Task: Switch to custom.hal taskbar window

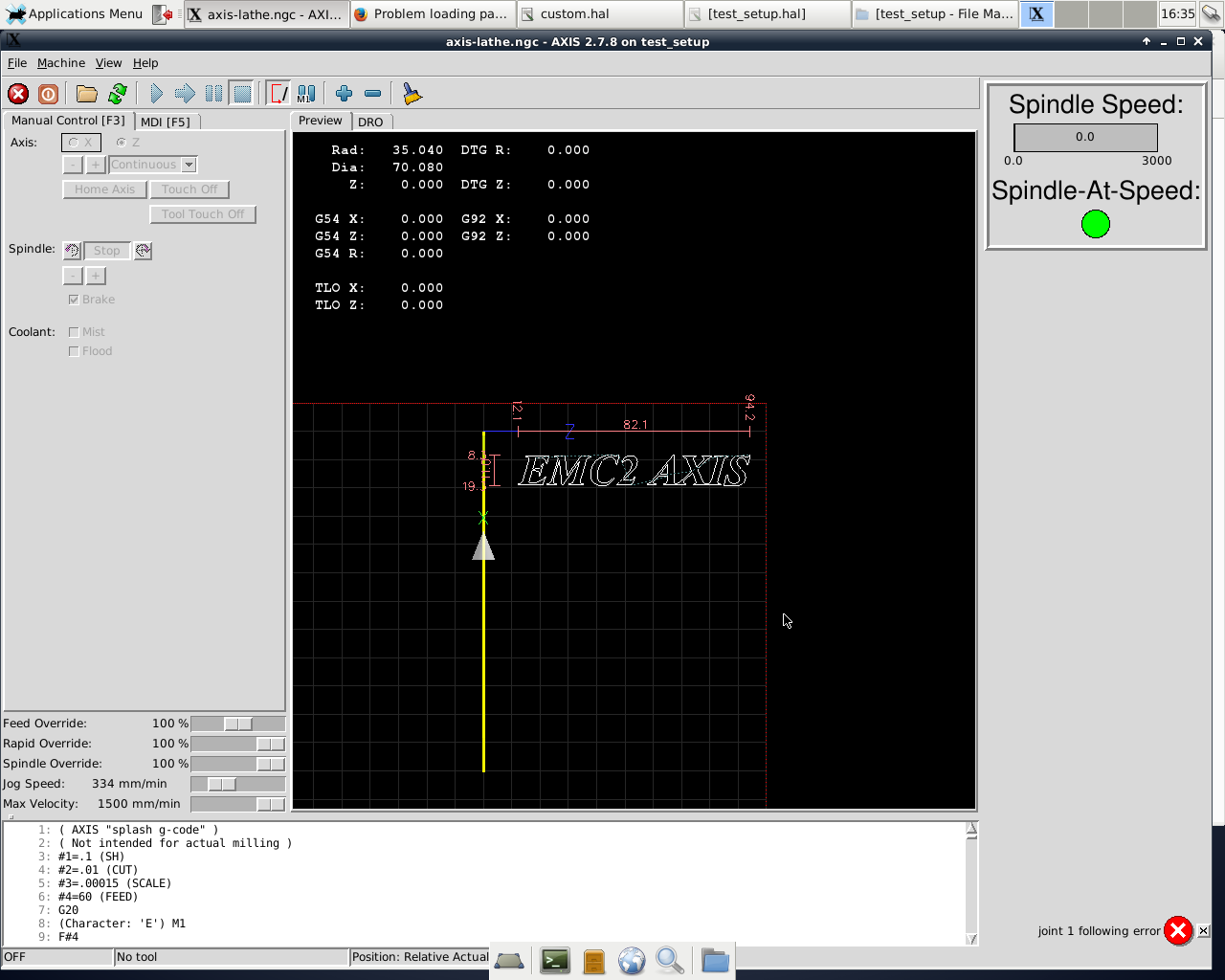Action: (600, 13)
